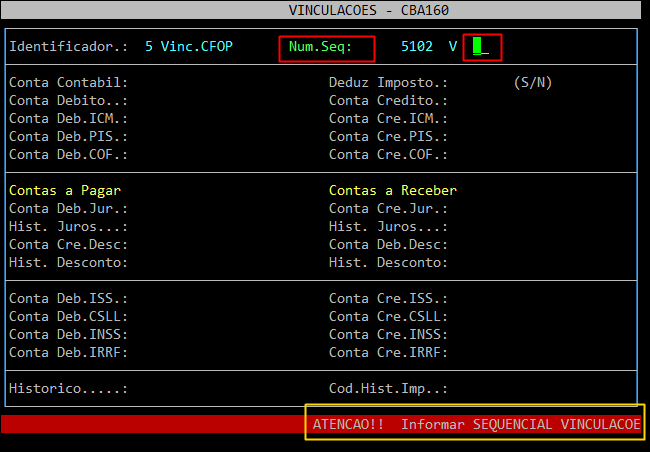The image size is (650, 452).
Task: Select the Conta Deb.ICM field
Action: (x=200, y=119)
